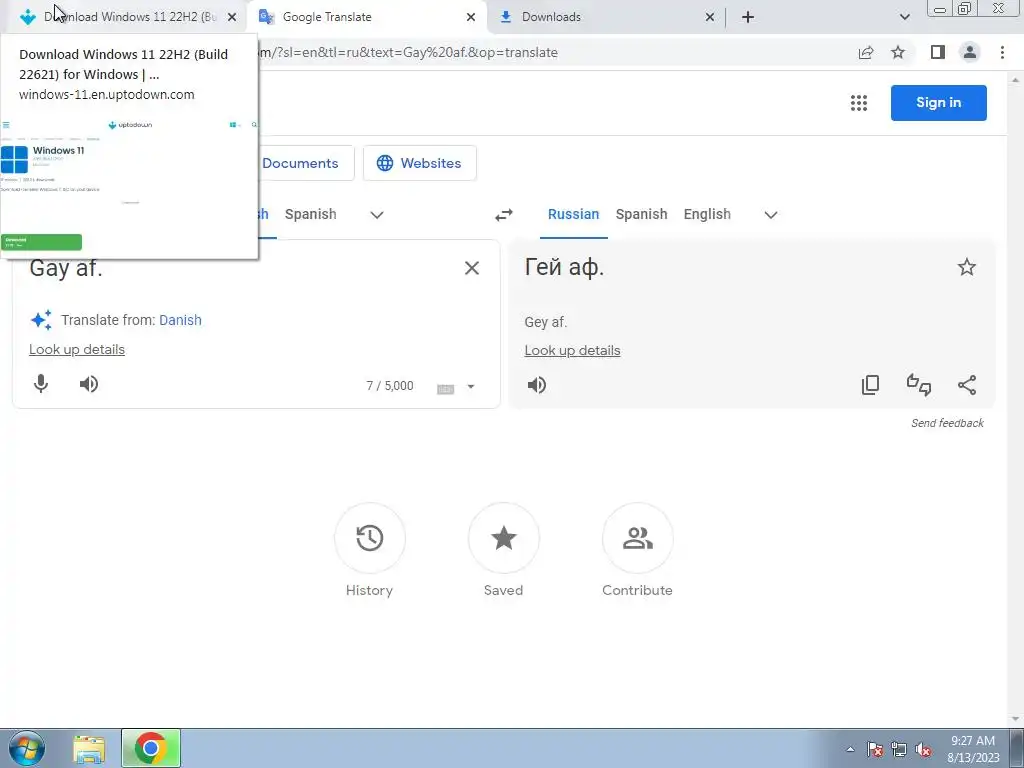Click Danish detected language link
Image resolution: width=1024 pixels, height=768 pixels.
pos(180,320)
